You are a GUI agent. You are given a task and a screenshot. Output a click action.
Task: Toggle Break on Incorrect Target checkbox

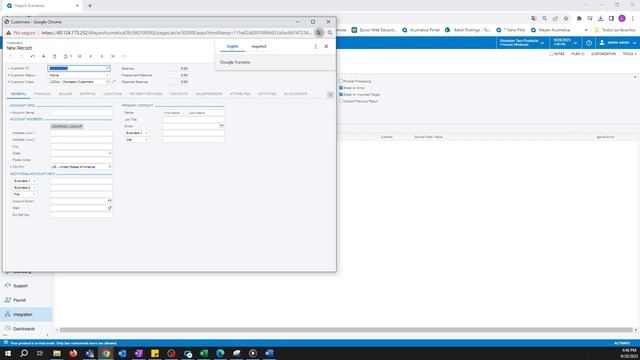coord(341,94)
